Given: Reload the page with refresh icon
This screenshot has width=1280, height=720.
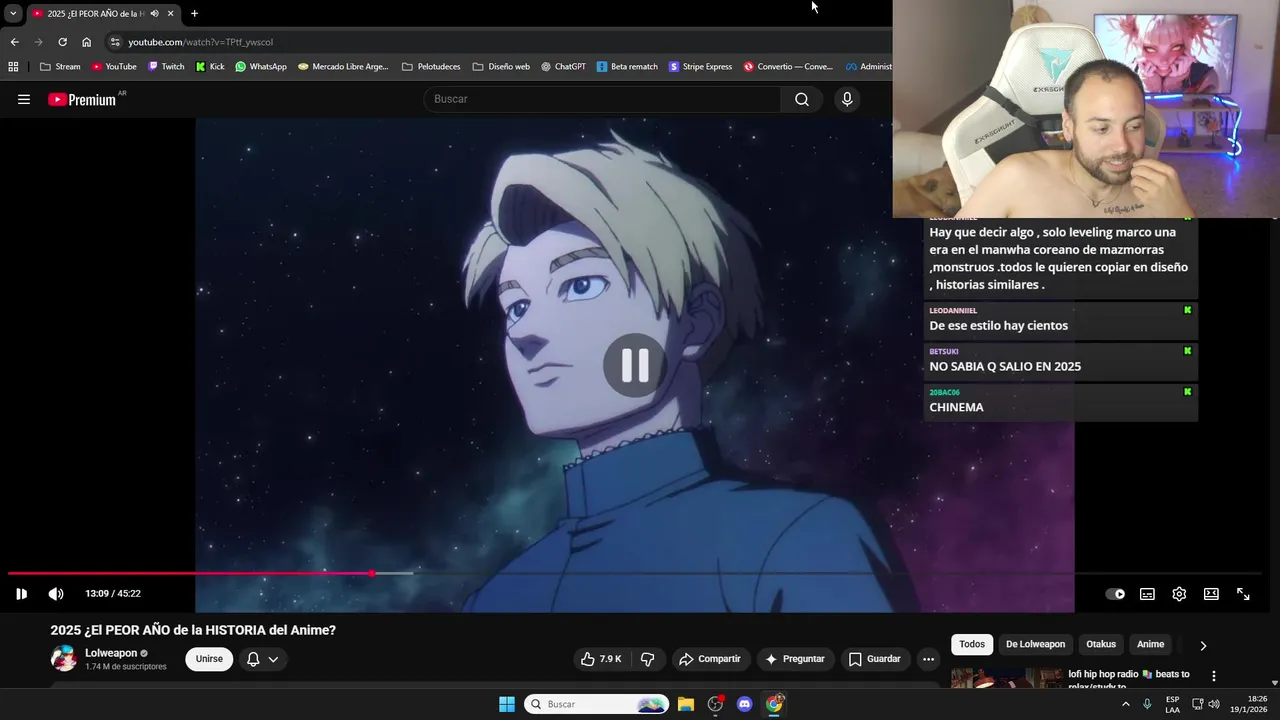Looking at the screenshot, I should [62, 42].
